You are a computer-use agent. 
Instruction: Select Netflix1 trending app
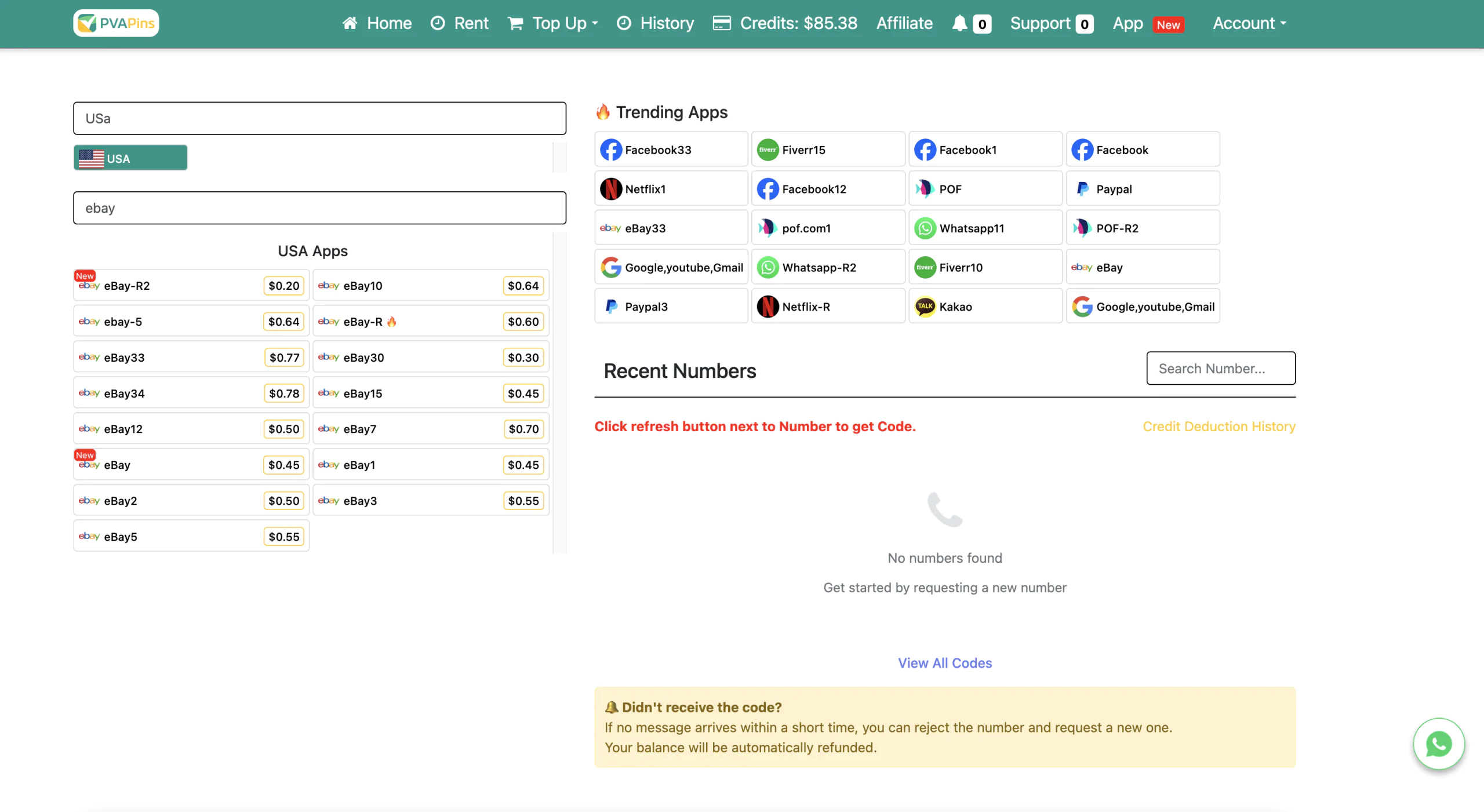pyautogui.click(x=671, y=189)
